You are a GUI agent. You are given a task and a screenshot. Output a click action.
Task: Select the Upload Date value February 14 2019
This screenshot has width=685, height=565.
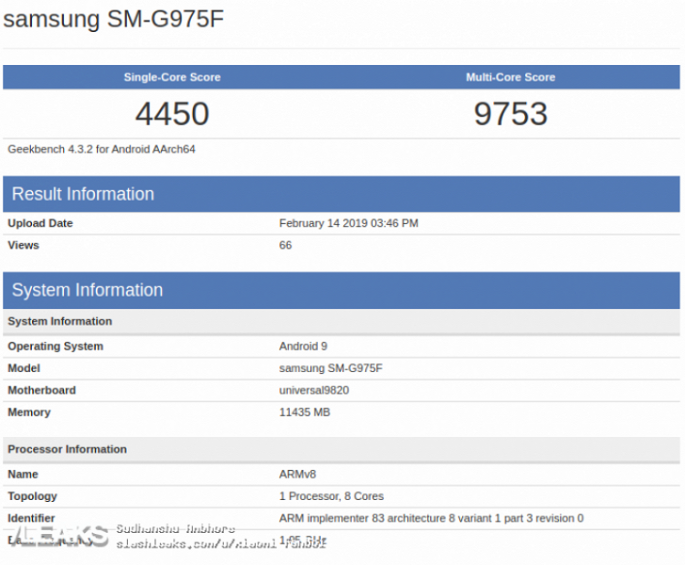(348, 223)
